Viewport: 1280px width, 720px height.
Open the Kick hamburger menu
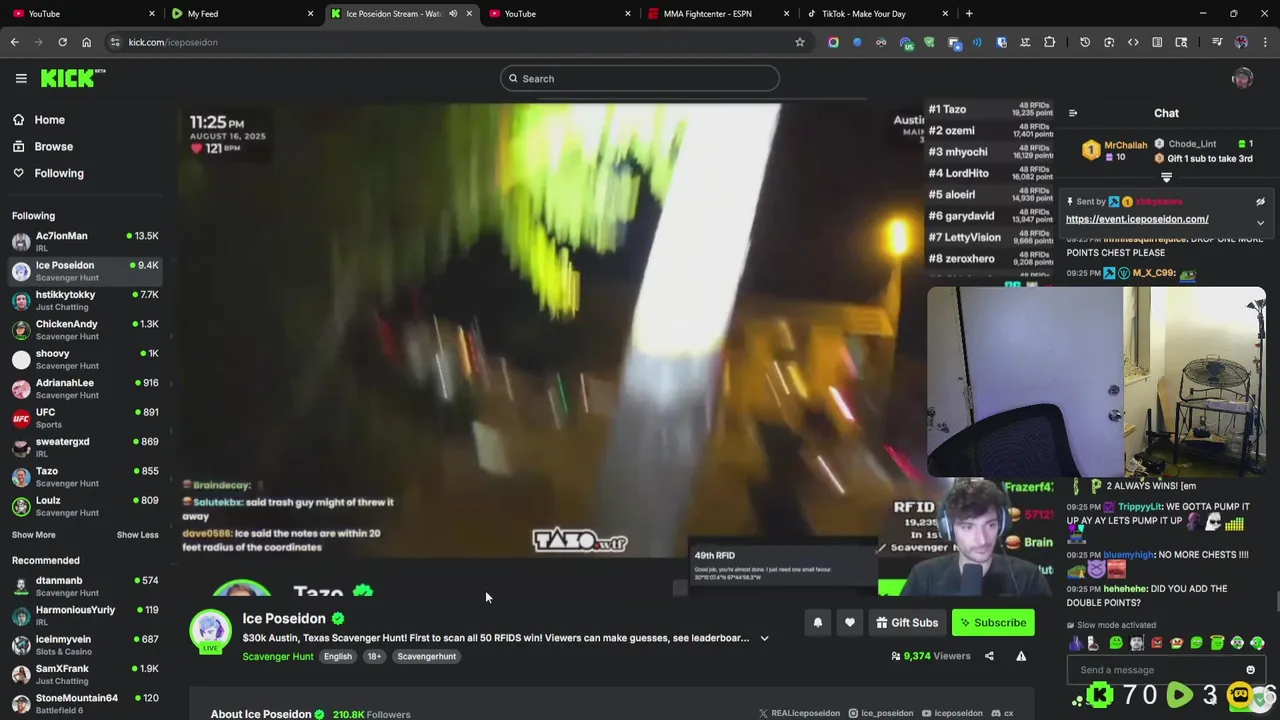click(21, 78)
